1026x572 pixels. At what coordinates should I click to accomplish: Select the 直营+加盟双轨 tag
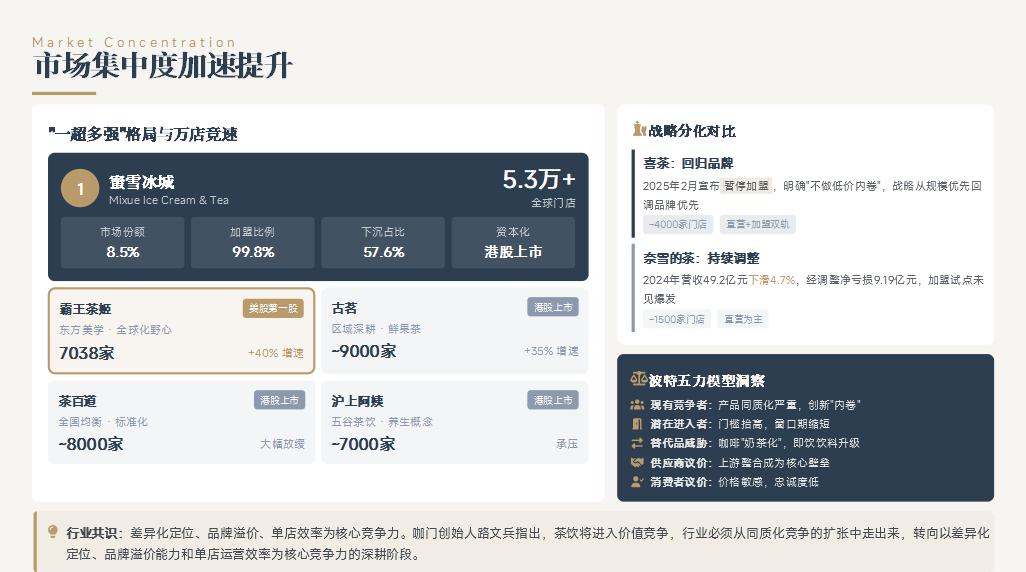[758, 224]
